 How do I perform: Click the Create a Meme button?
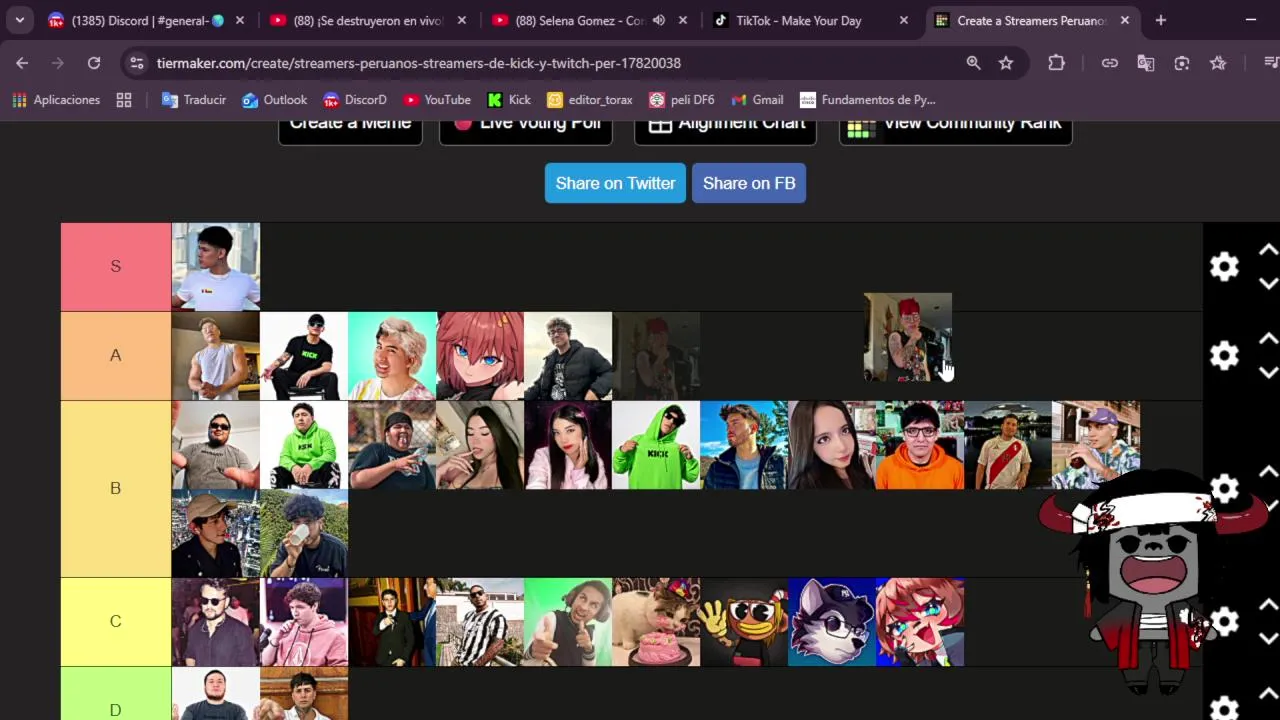350,132
